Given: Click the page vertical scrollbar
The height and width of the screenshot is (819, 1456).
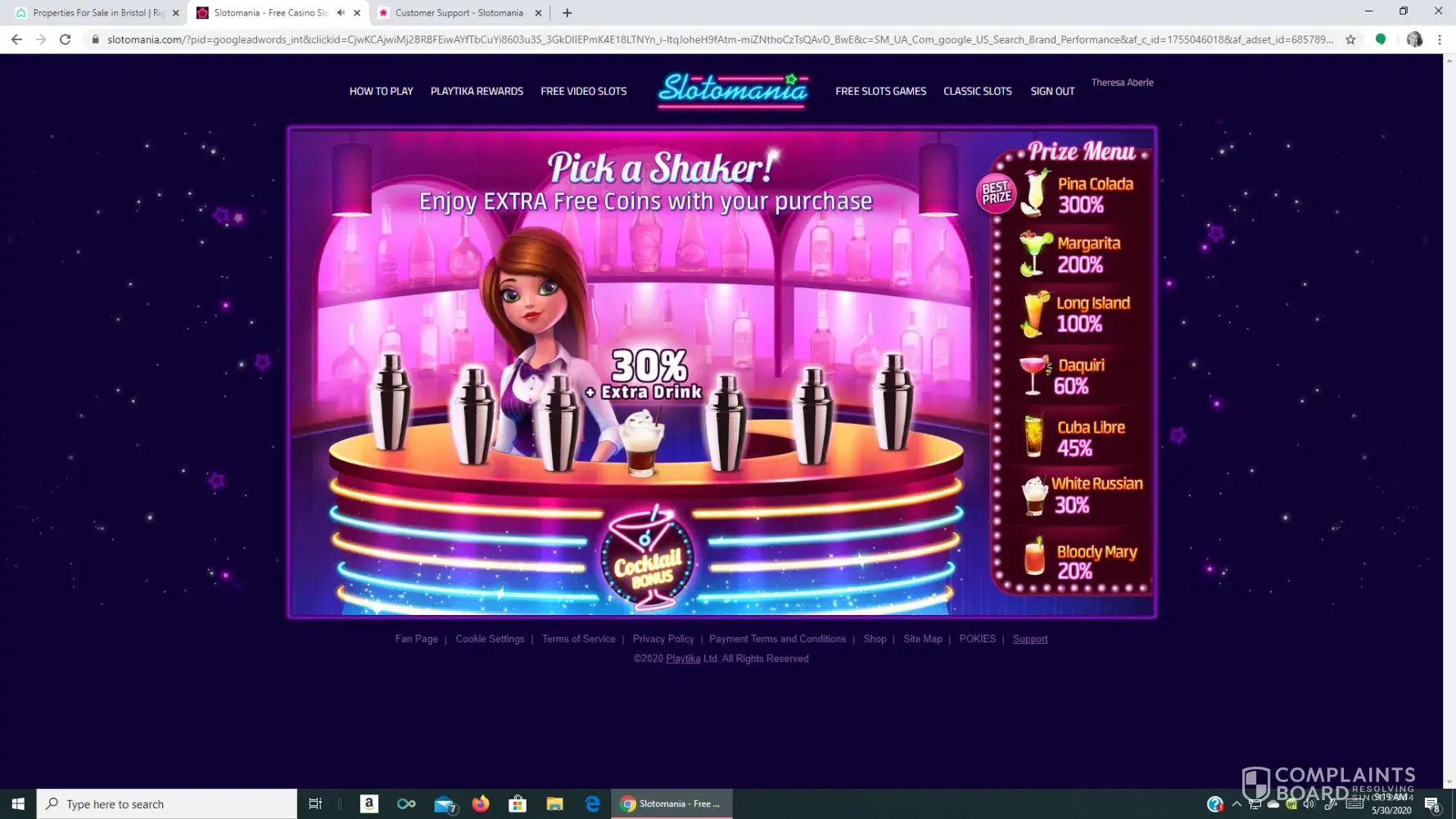Looking at the screenshot, I should click(x=1449, y=421).
